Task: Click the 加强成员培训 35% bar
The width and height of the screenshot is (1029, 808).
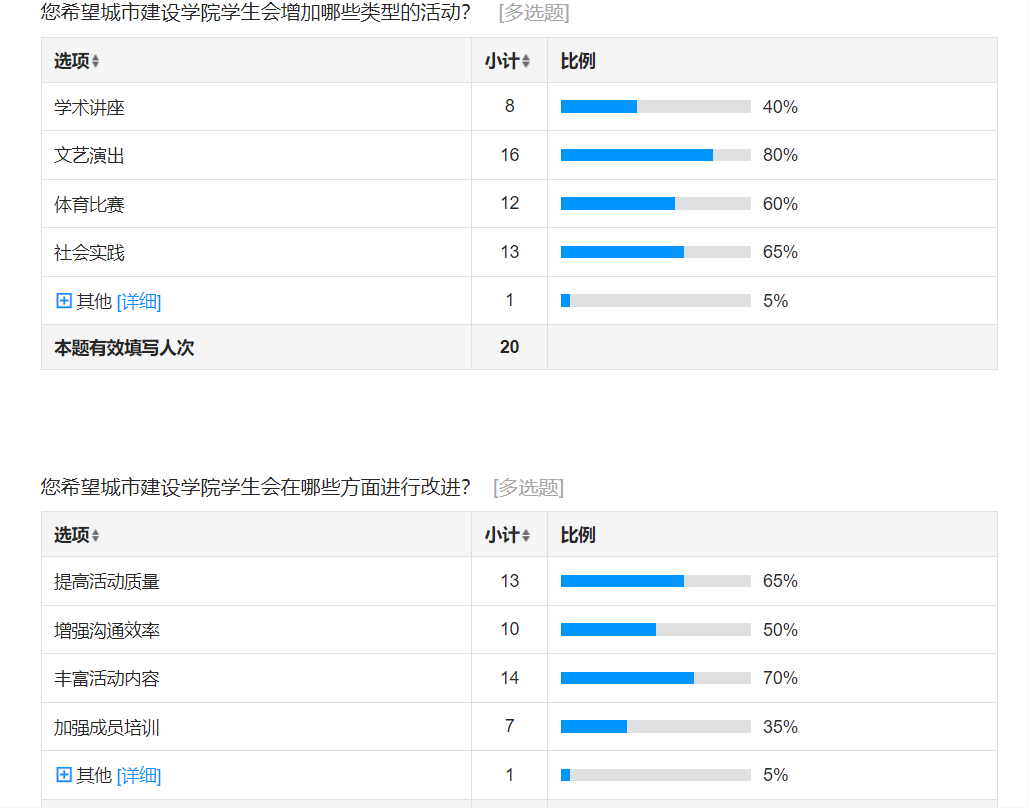Action: click(x=656, y=727)
